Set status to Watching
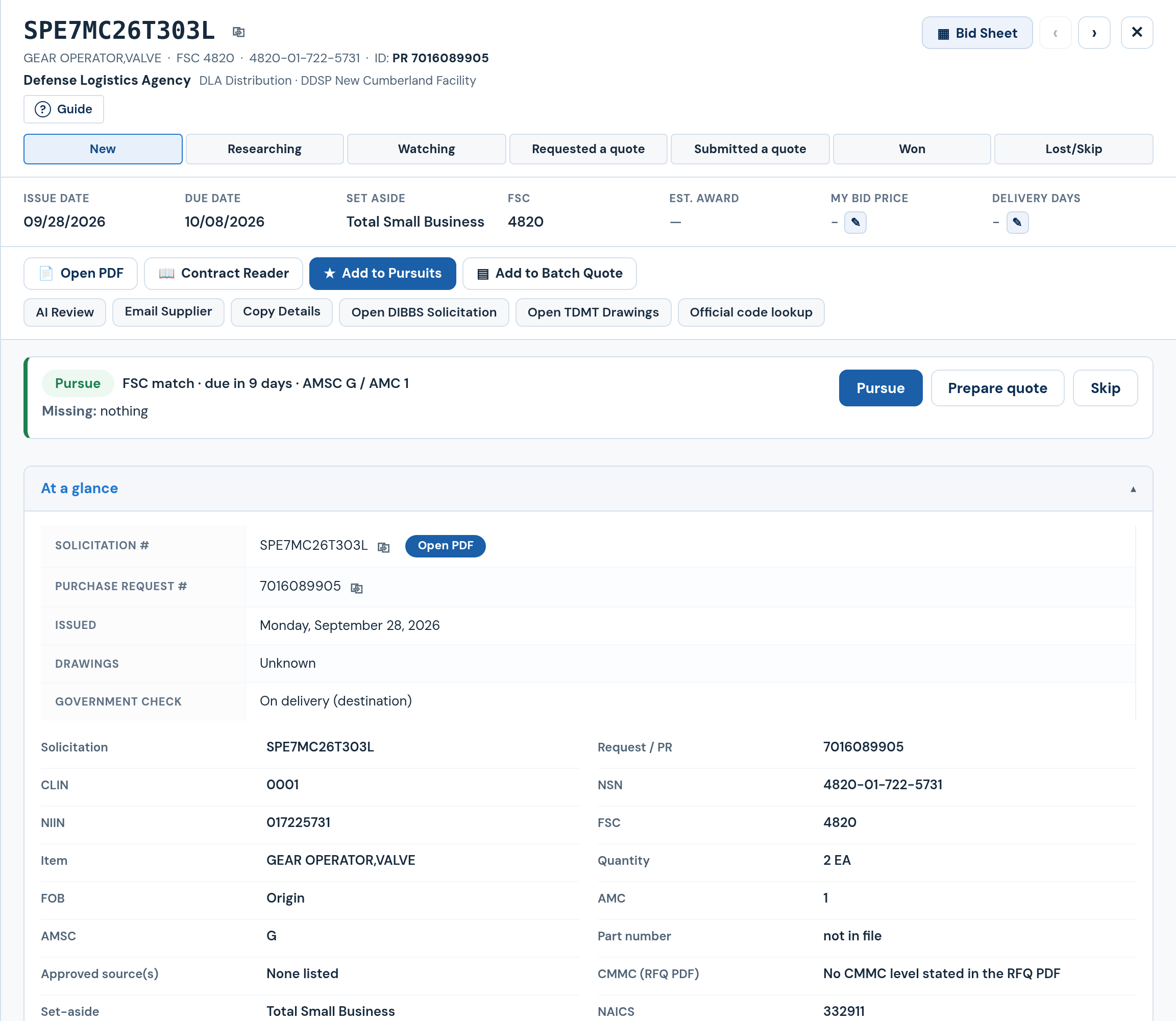1176x1021 pixels. coord(426,149)
